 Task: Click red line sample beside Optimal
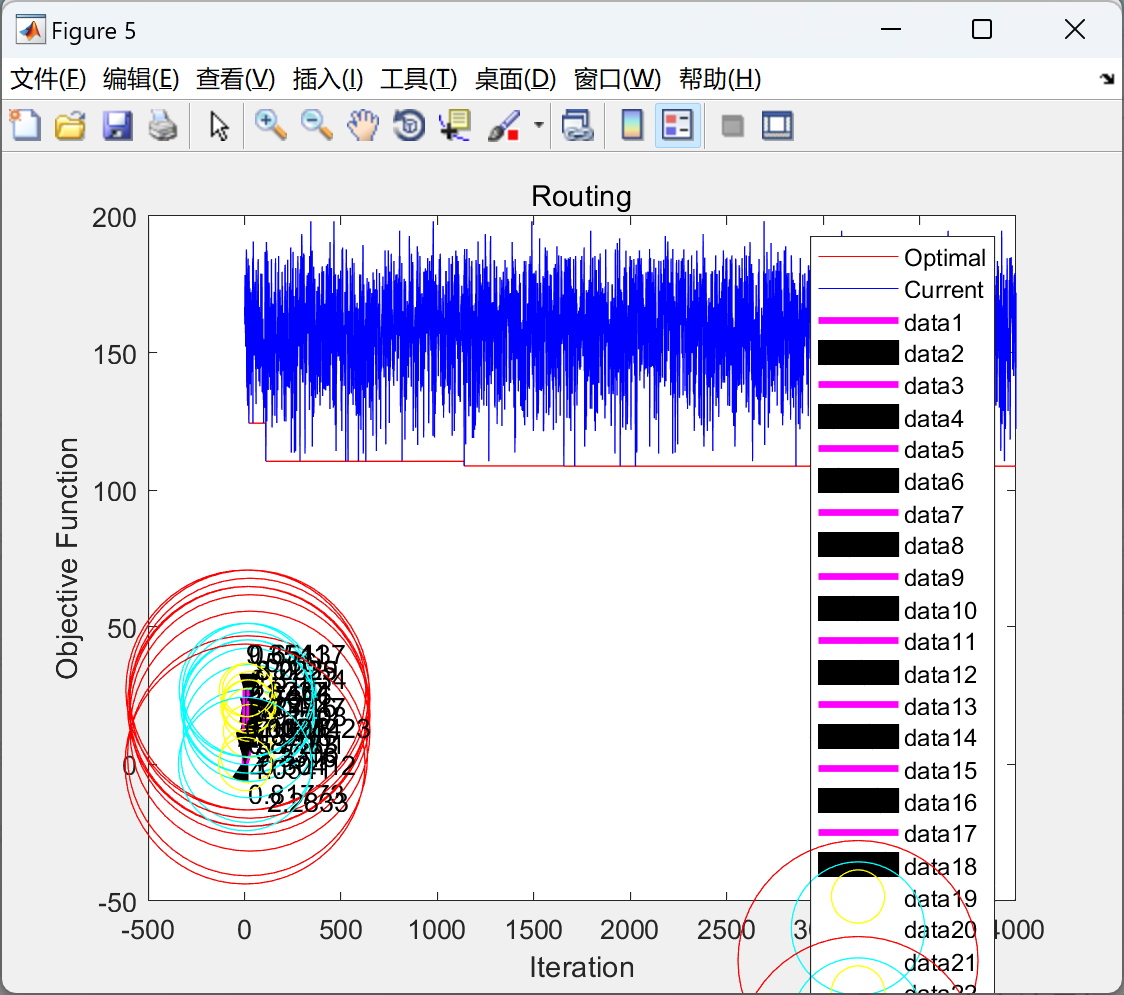858,257
